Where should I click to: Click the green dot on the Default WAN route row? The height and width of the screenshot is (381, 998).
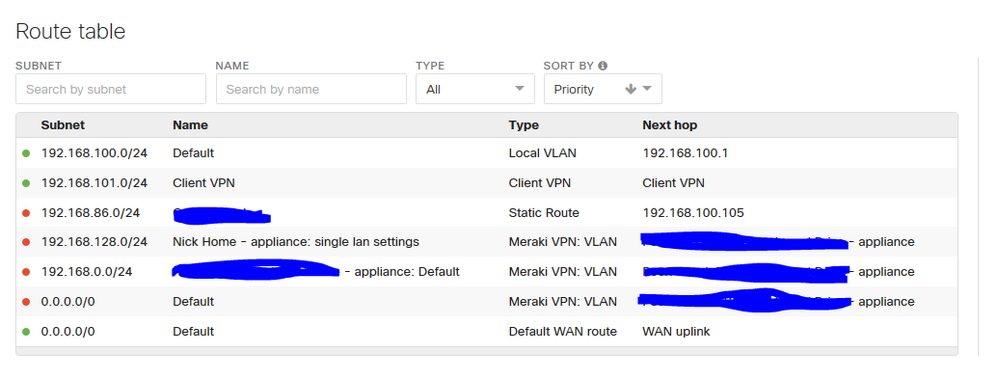pos(26,331)
